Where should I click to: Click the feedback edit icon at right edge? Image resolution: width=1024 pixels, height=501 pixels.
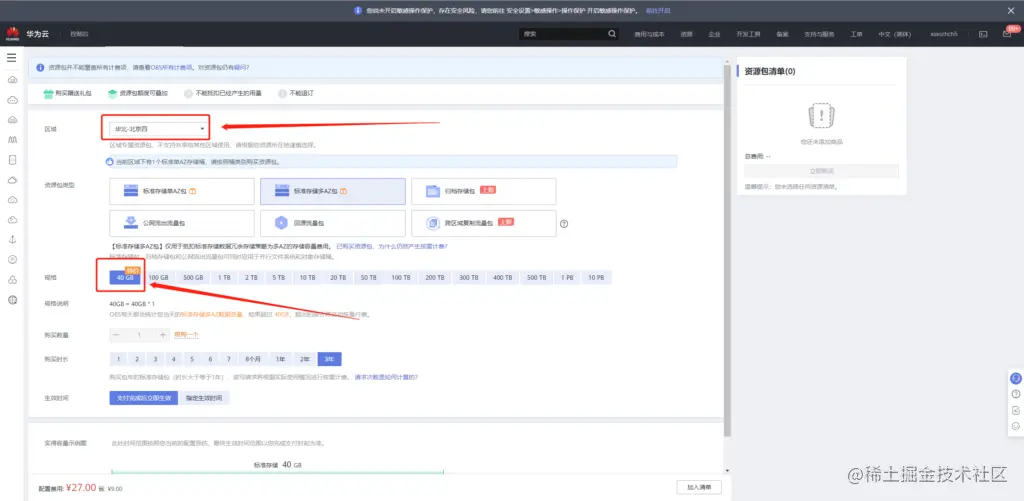[x=1016, y=410]
